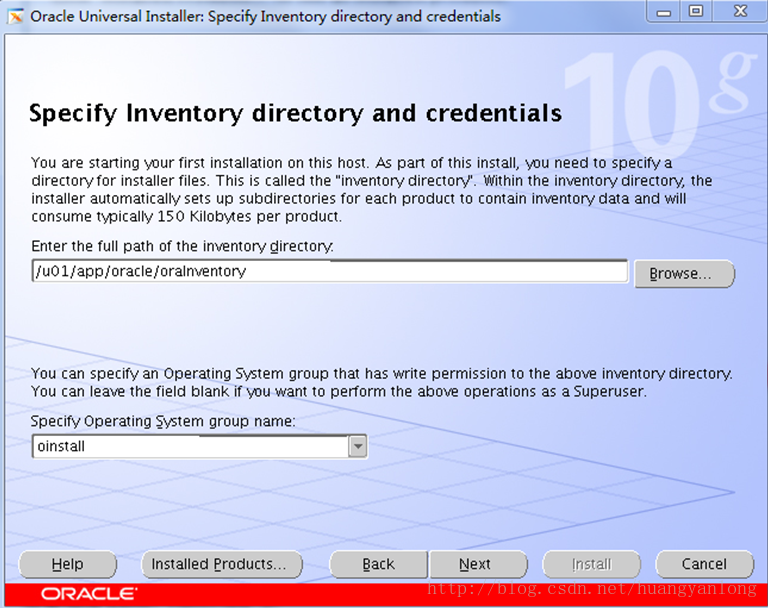Click the inventory directory path field
This screenshot has height=608, width=768.
[x=330, y=271]
